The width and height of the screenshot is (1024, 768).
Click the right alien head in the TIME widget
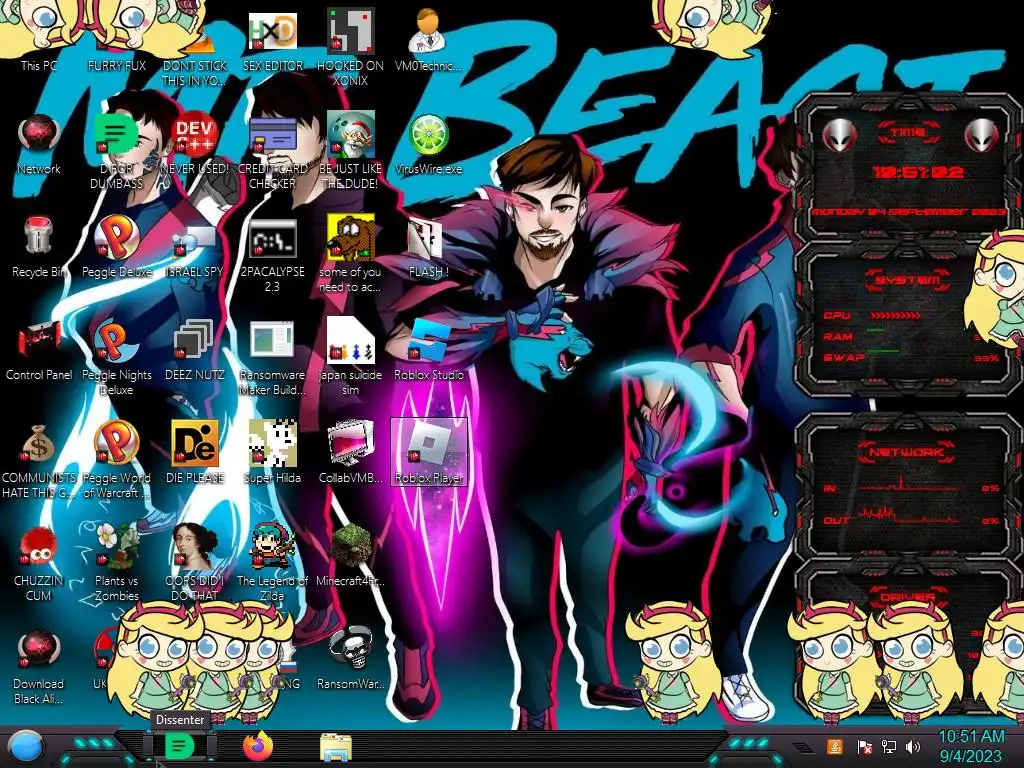click(x=982, y=135)
